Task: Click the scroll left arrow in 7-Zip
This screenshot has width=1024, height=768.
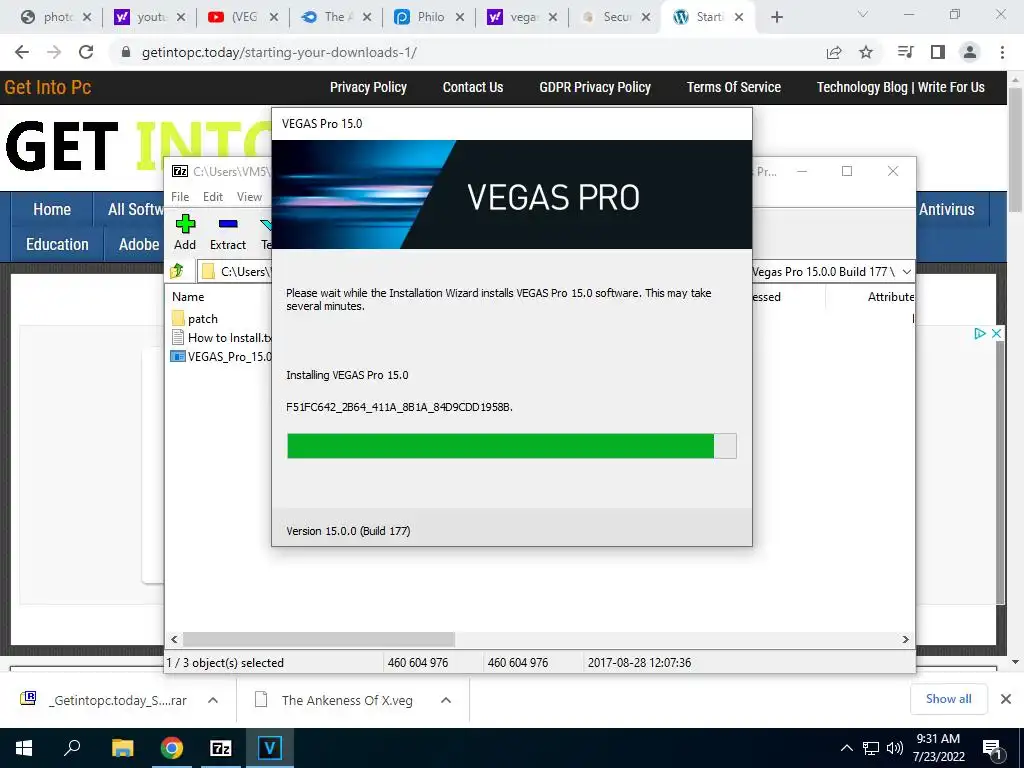Action: 174,639
